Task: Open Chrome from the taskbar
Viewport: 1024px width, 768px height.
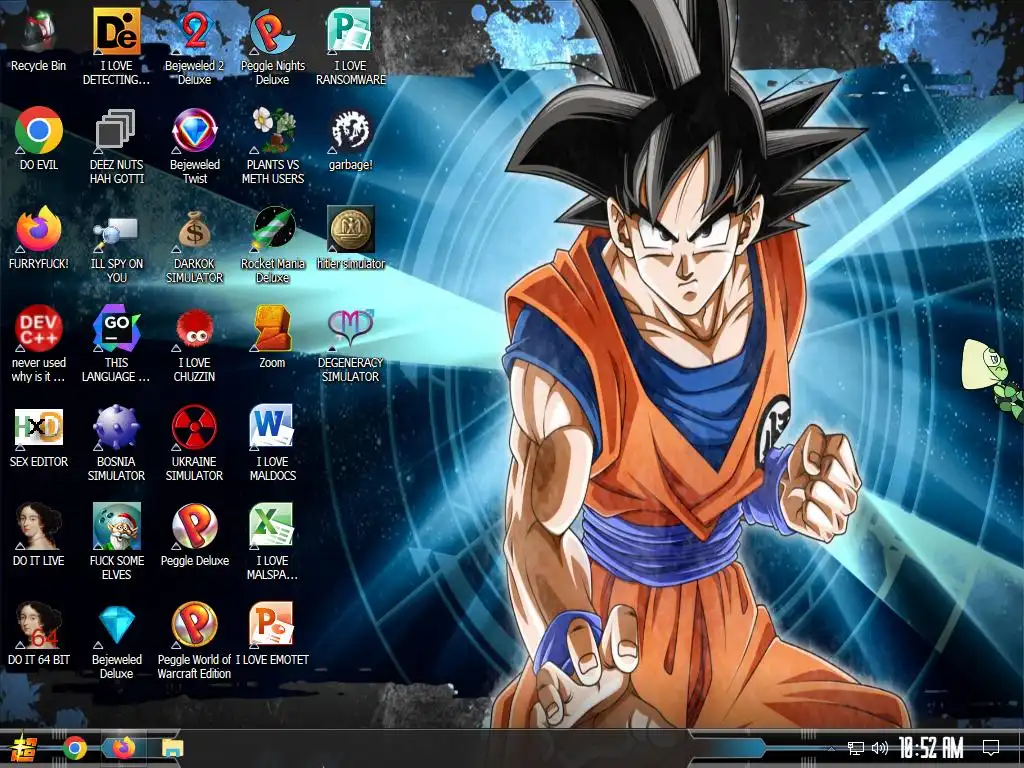Action: [x=74, y=748]
